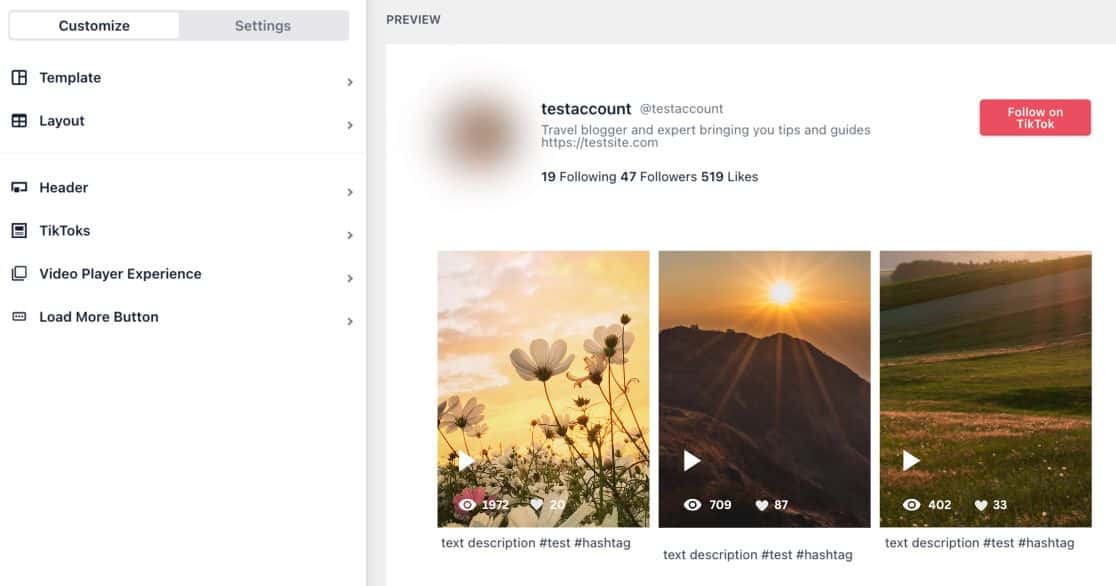
Task: Select the Load More Button icon
Action: click(x=21, y=316)
